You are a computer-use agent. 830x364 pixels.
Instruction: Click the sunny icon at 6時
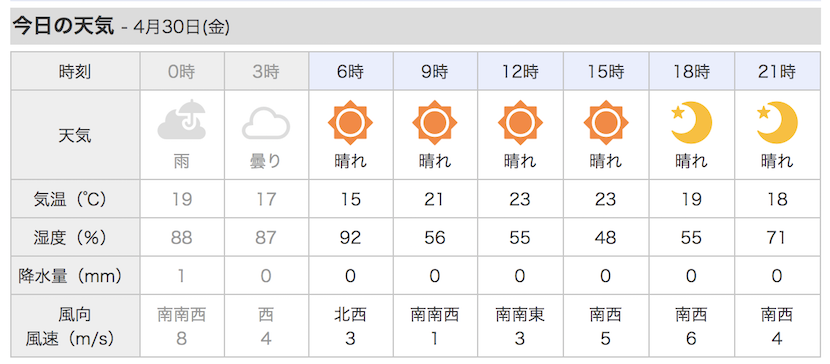pyautogui.click(x=350, y=122)
